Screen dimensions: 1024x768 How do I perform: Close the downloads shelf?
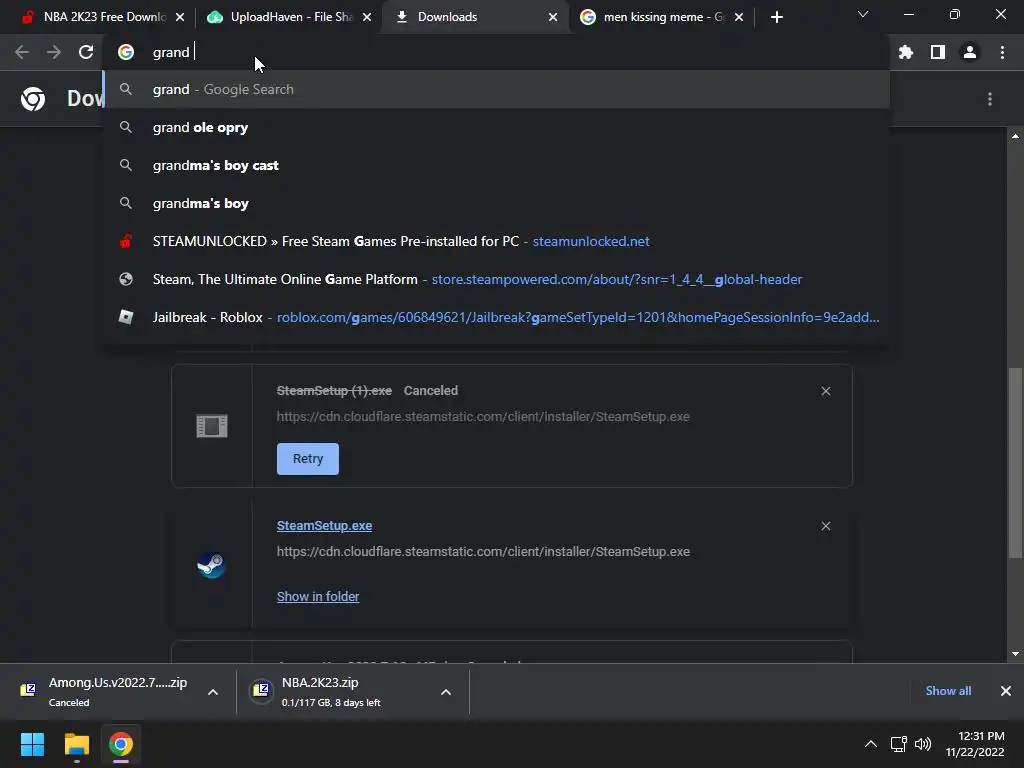tap(1006, 691)
